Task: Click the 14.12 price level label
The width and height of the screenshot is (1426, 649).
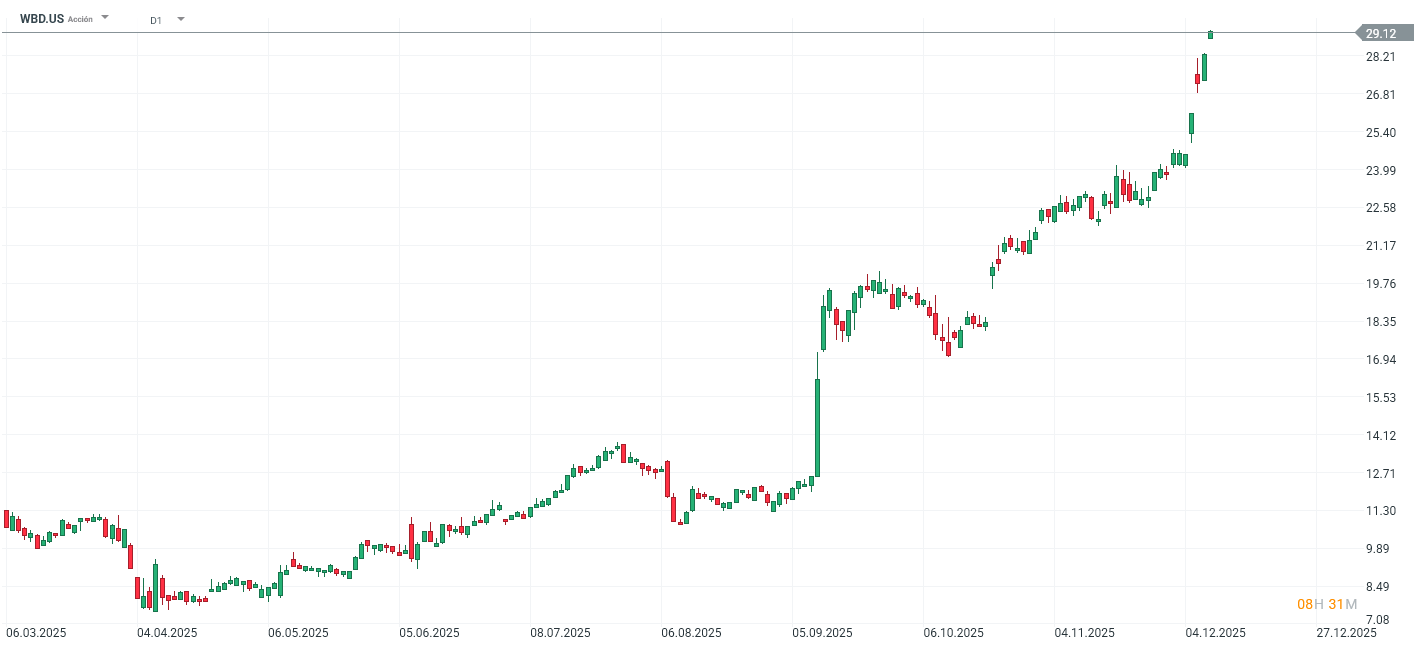Action: coord(1380,436)
